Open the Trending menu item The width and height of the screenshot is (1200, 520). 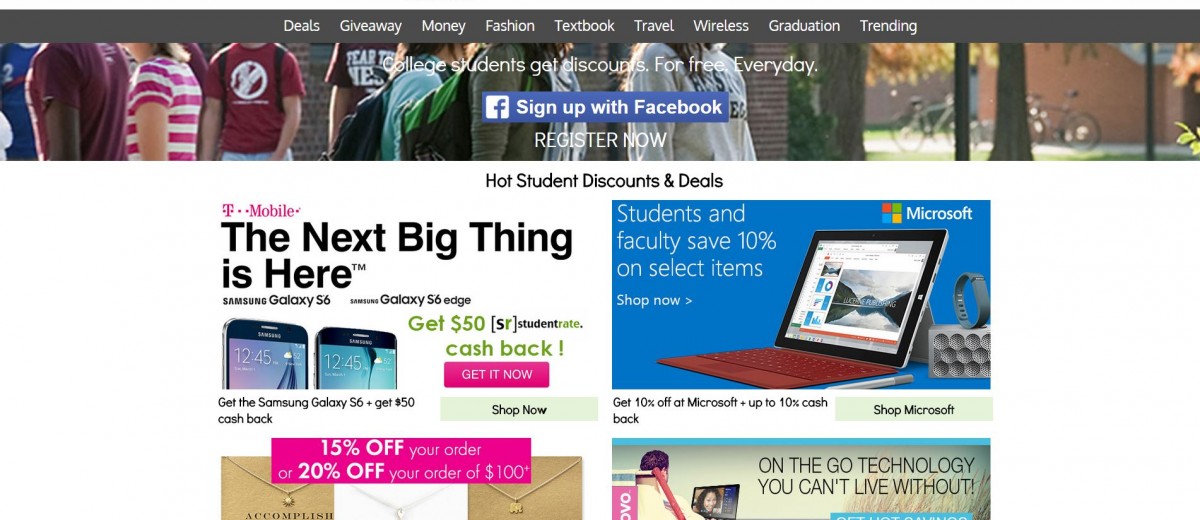(x=888, y=26)
